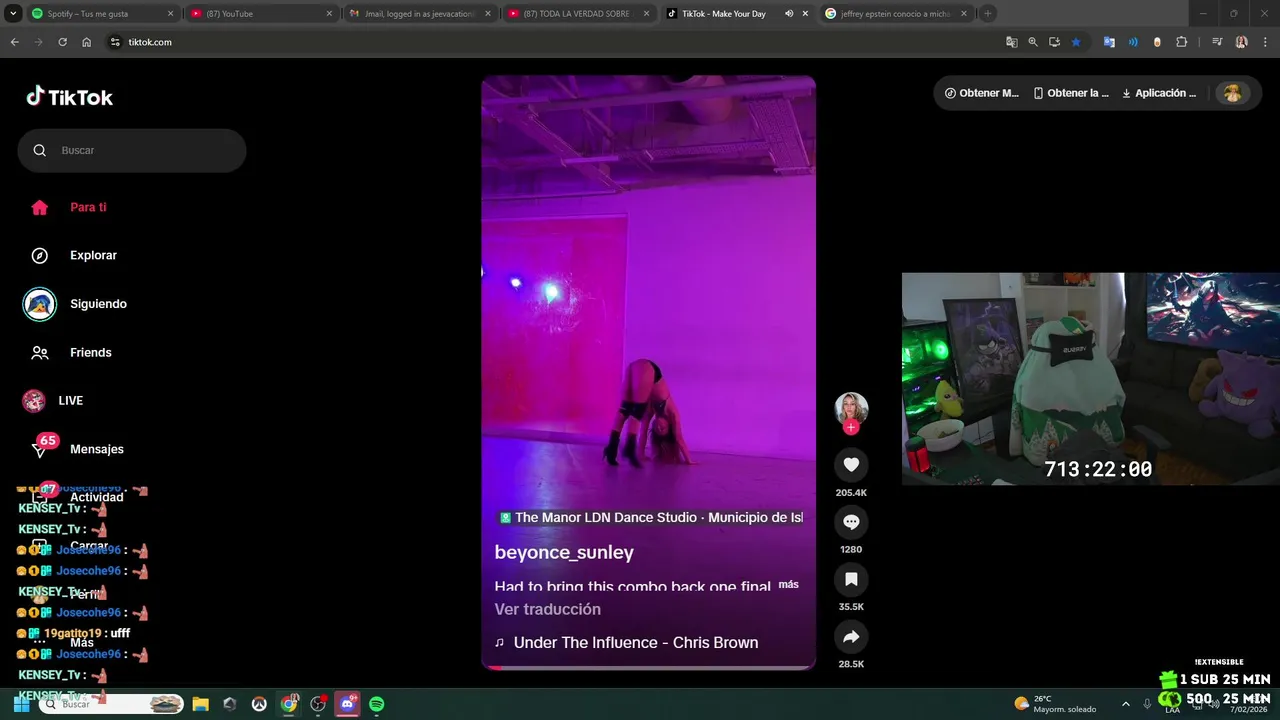Open the TikTok profile avatar at top right
Image resolution: width=1280 pixels, height=720 pixels.
point(1232,93)
